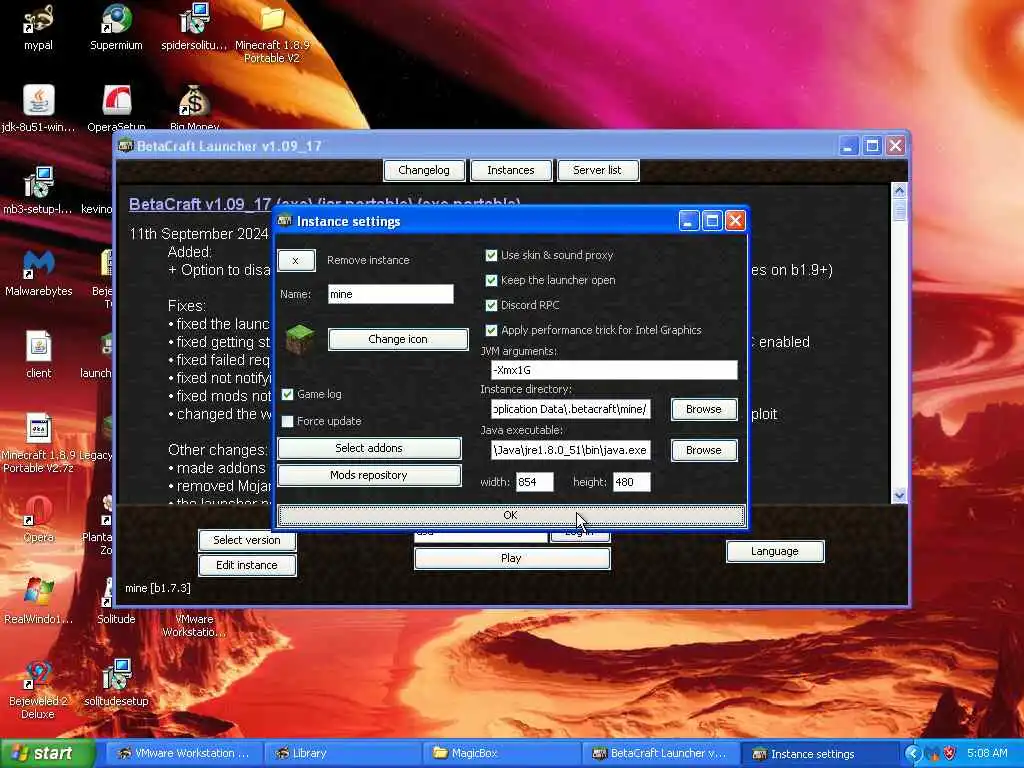Switch to BetaCraft Launcher taskbar item

pos(660,753)
